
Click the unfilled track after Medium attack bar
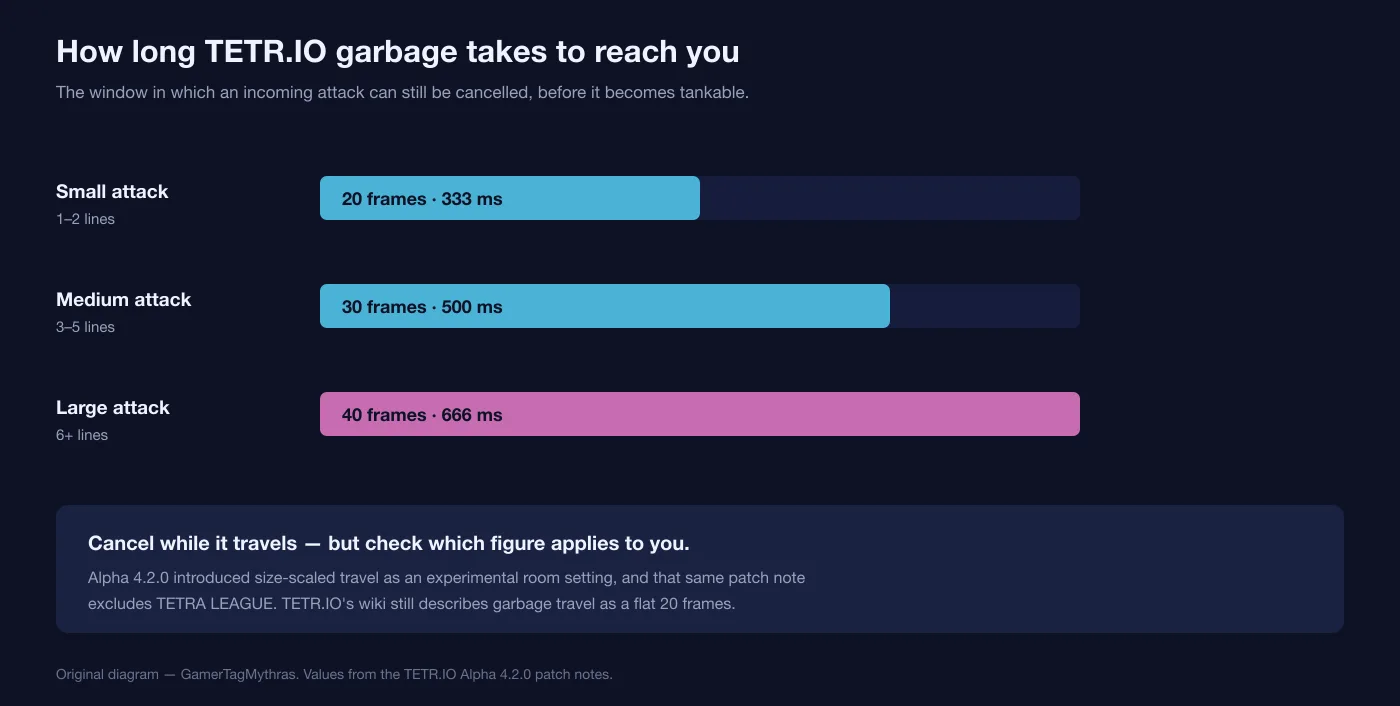[x=985, y=306]
